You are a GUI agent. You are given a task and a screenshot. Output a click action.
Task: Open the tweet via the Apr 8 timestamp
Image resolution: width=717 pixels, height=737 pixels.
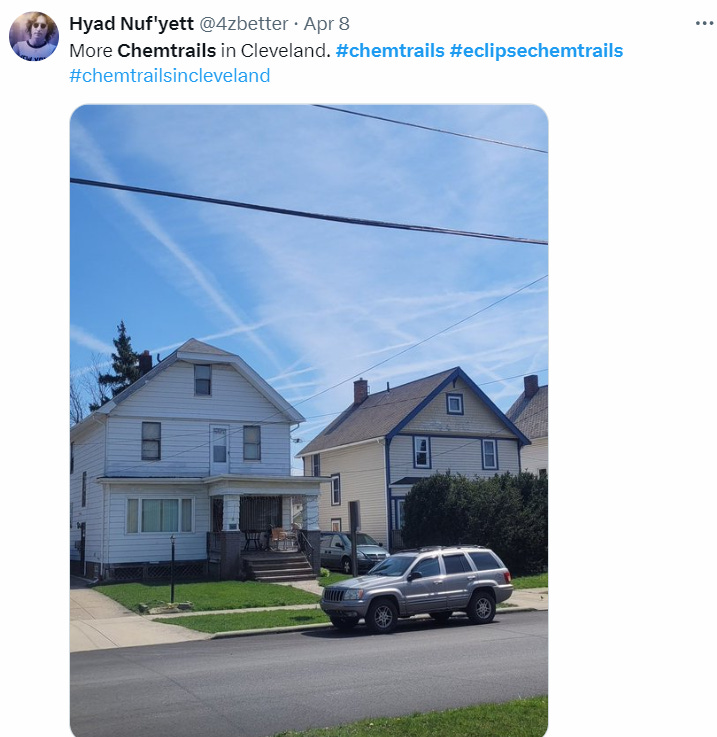pos(326,24)
